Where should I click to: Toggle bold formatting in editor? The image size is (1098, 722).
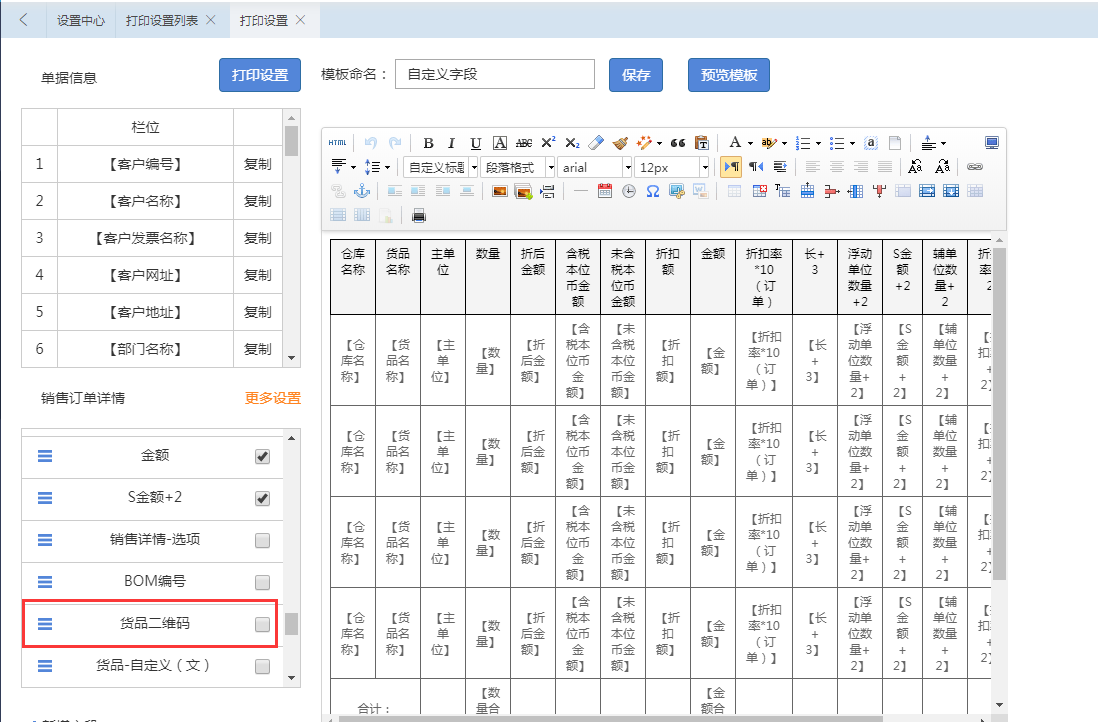coord(429,143)
